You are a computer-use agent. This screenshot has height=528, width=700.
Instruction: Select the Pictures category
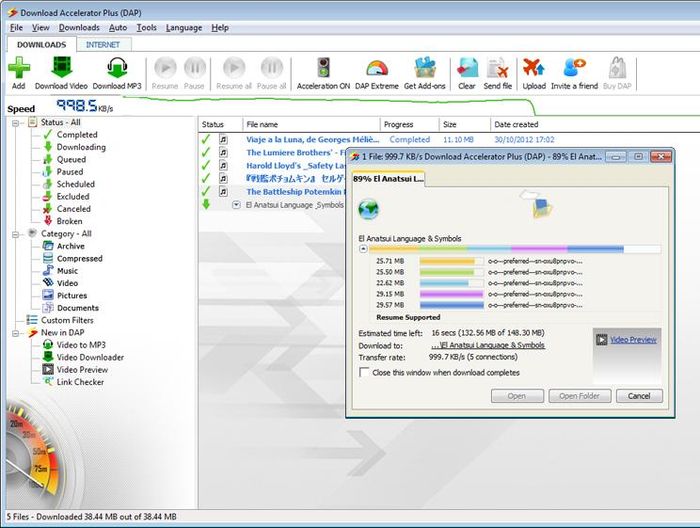pos(71,296)
